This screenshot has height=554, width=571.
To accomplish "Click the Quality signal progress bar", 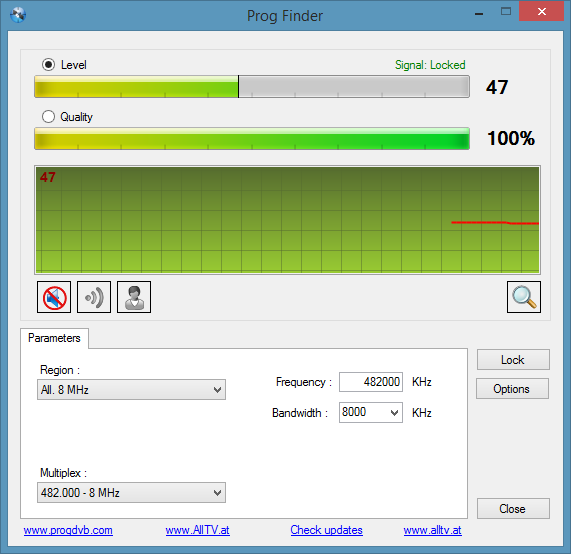I will (x=252, y=138).
